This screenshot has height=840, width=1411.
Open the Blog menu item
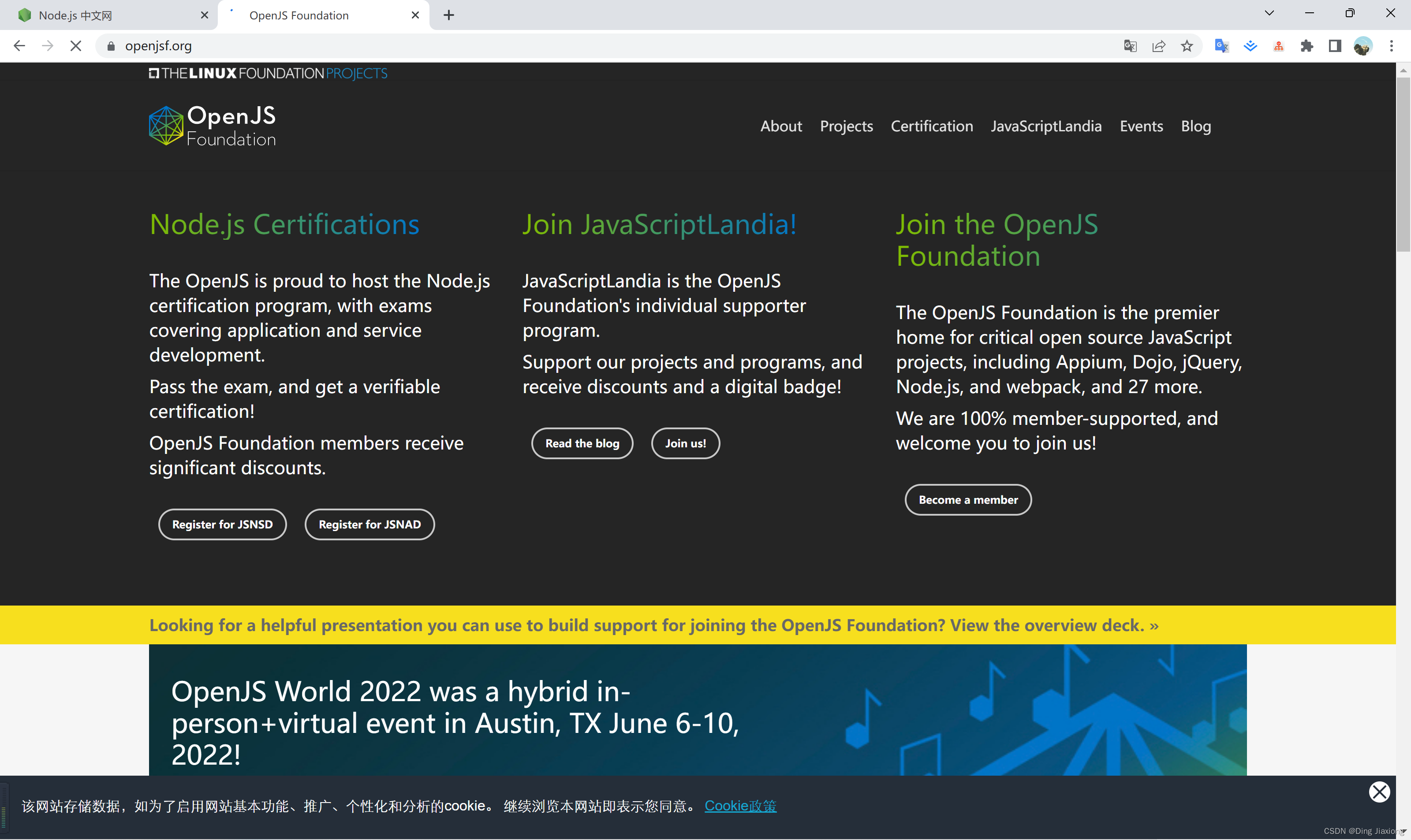[1195, 126]
